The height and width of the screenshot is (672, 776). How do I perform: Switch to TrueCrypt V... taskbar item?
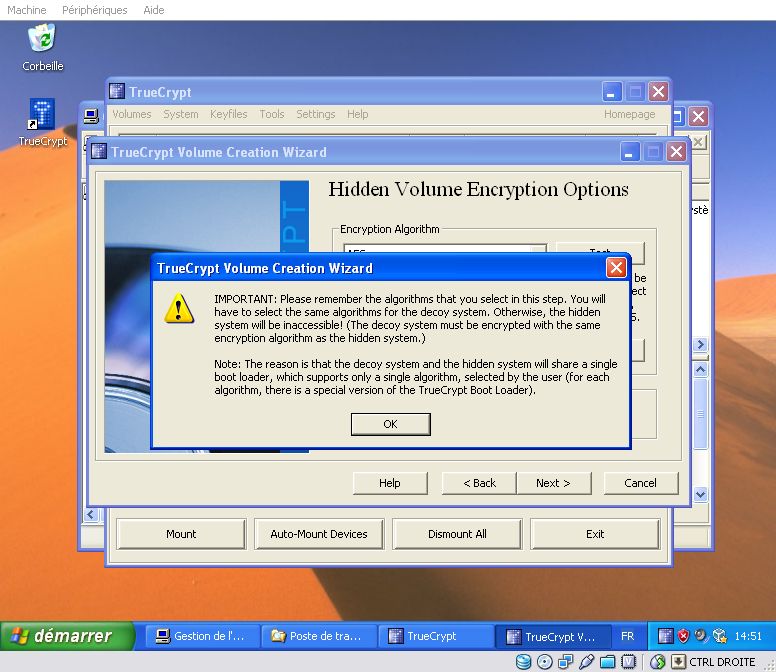[x=553, y=636]
